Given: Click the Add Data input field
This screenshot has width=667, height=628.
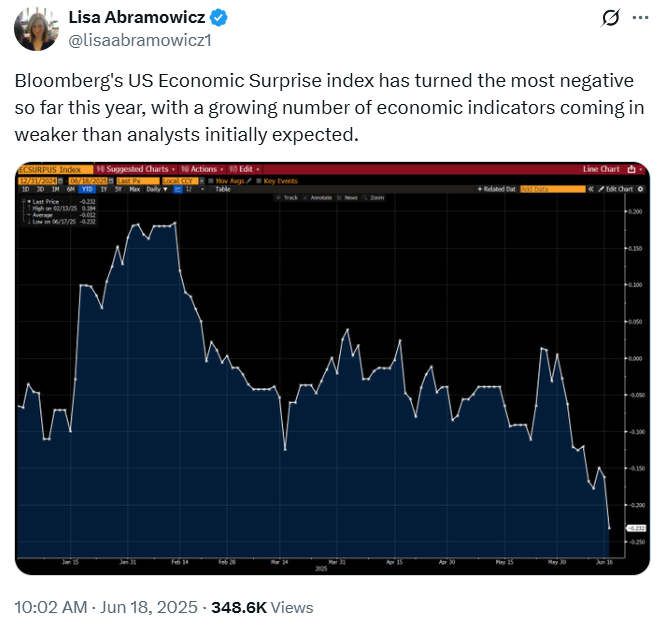Looking at the screenshot, I should tap(553, 188).
